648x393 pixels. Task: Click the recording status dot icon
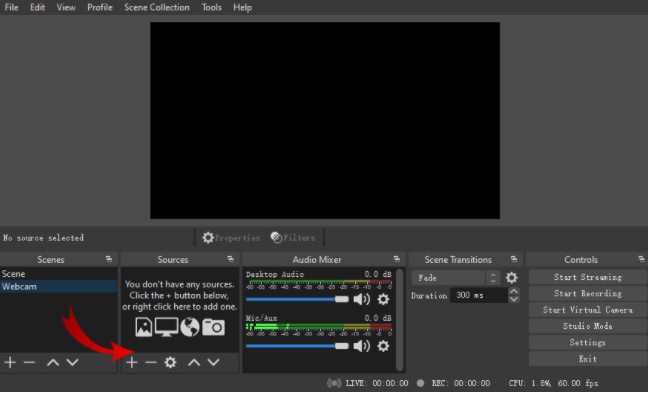click(420, 383)
